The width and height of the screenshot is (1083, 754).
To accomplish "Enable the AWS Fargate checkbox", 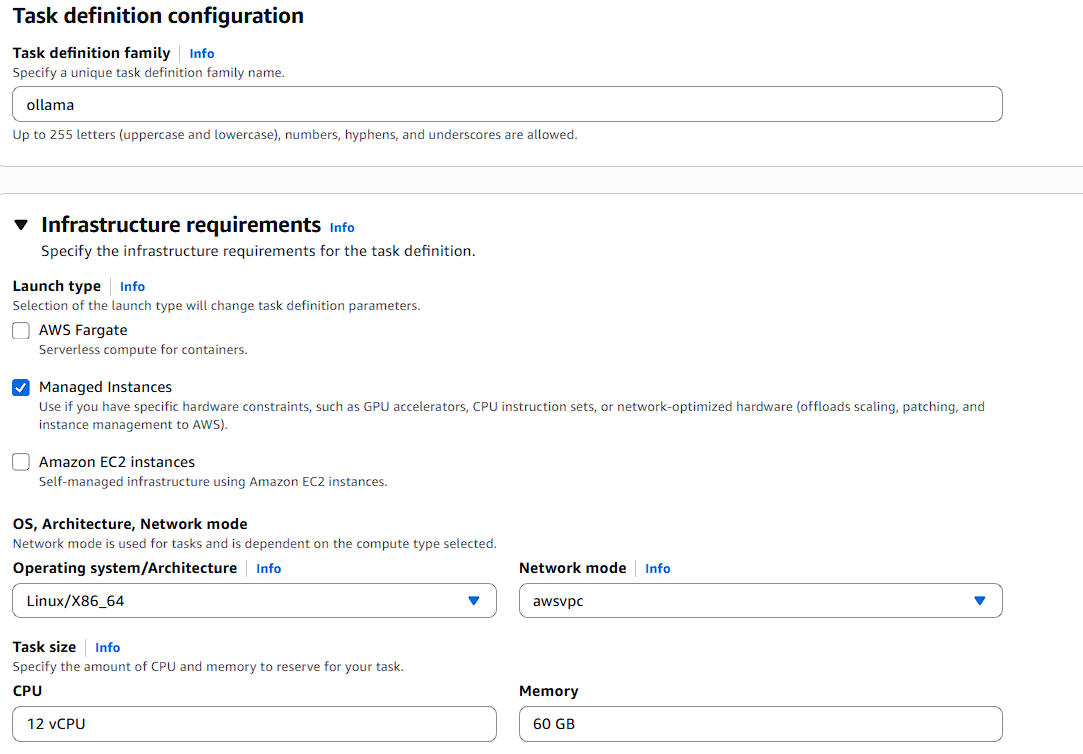I will [21, 331].
